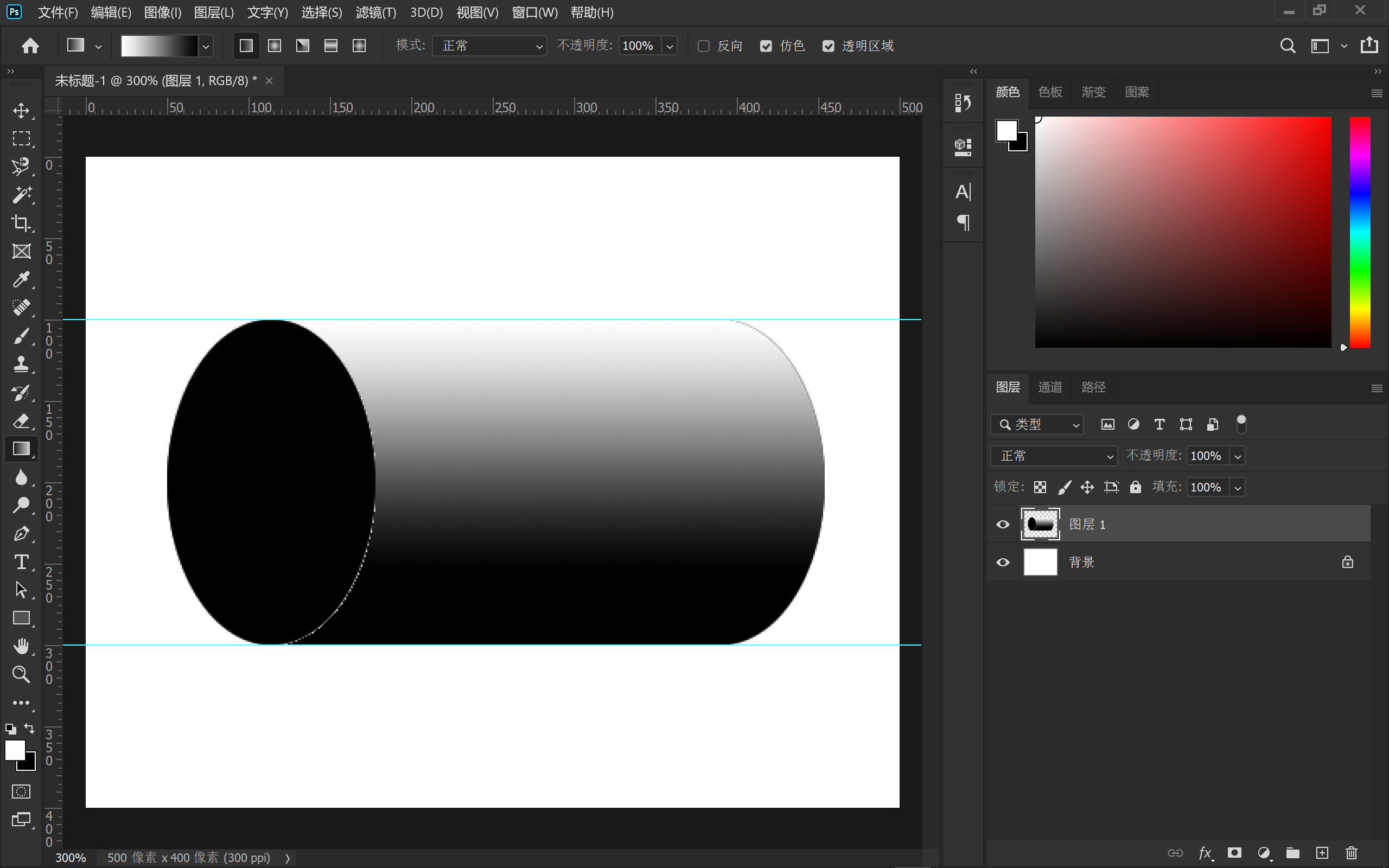The height and width of the screenshot is (868, 1389).
Task: Select the Brush tool
Action: click(21, 336)
